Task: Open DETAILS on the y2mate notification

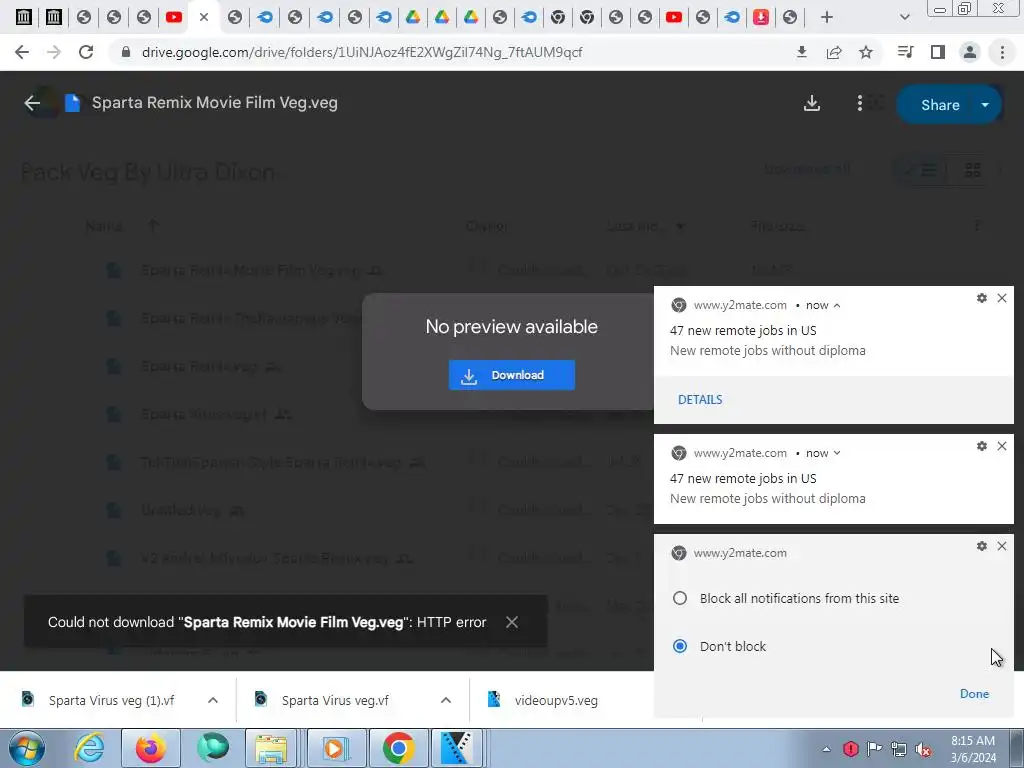Action: (x=699, y=400)
